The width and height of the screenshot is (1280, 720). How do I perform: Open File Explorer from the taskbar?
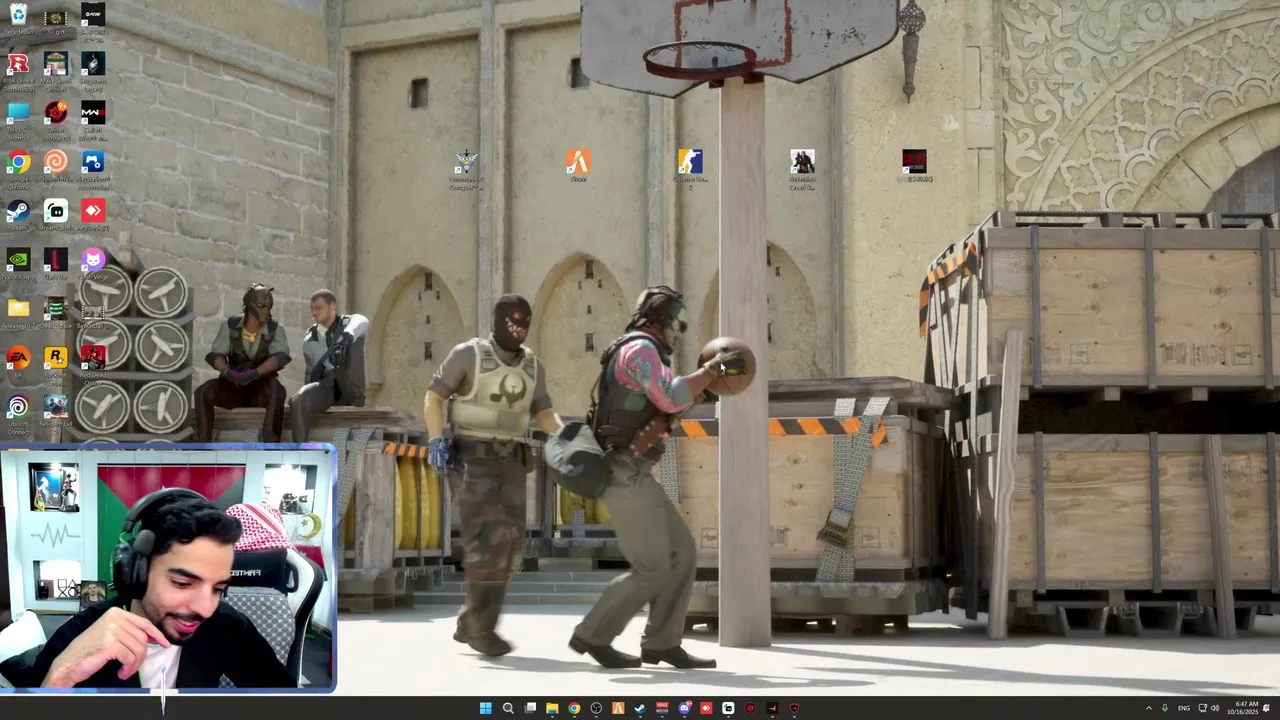pyautogui.click(x=552, y=708)
